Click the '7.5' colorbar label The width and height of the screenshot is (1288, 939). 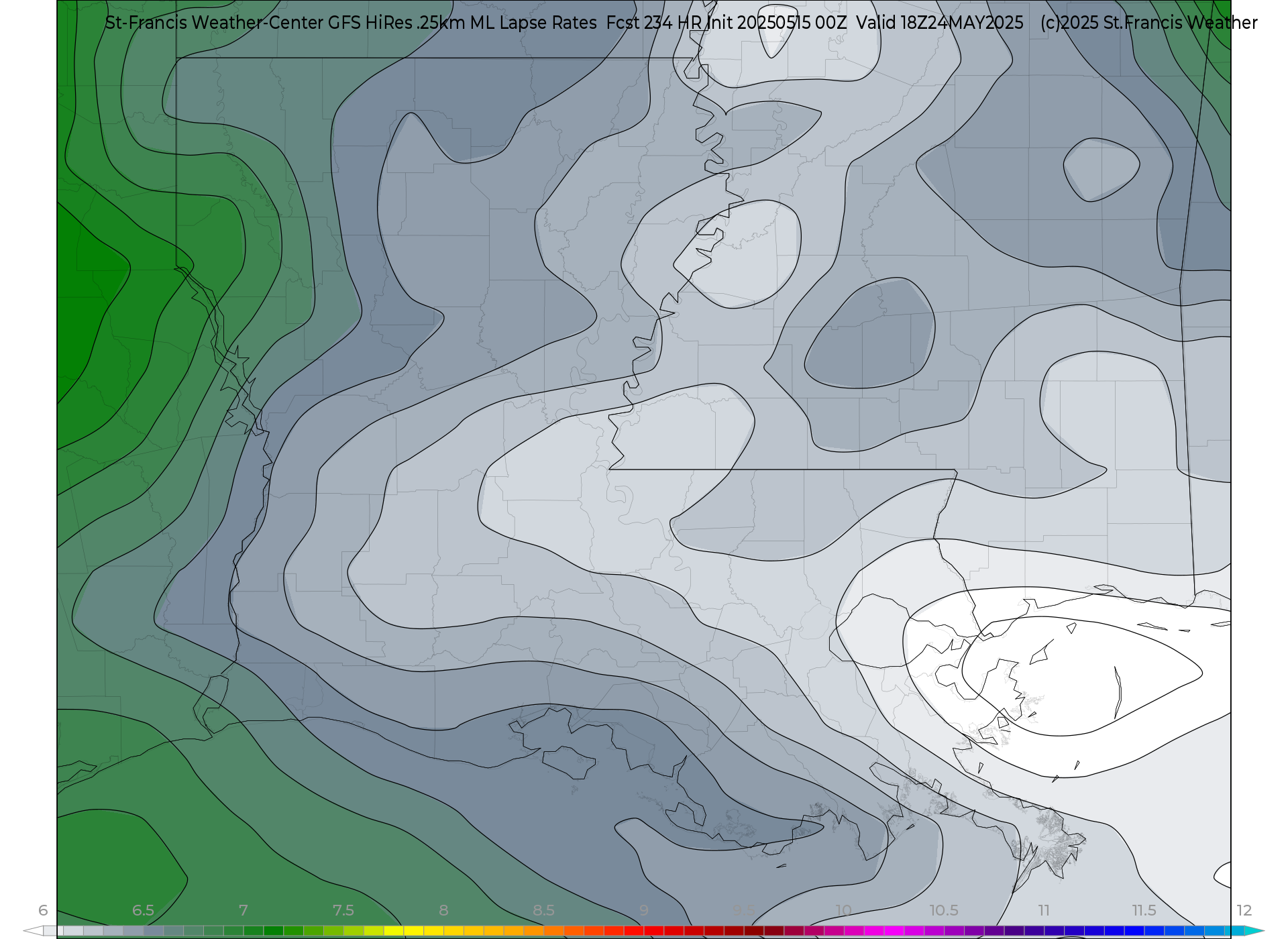pos(343,910)
